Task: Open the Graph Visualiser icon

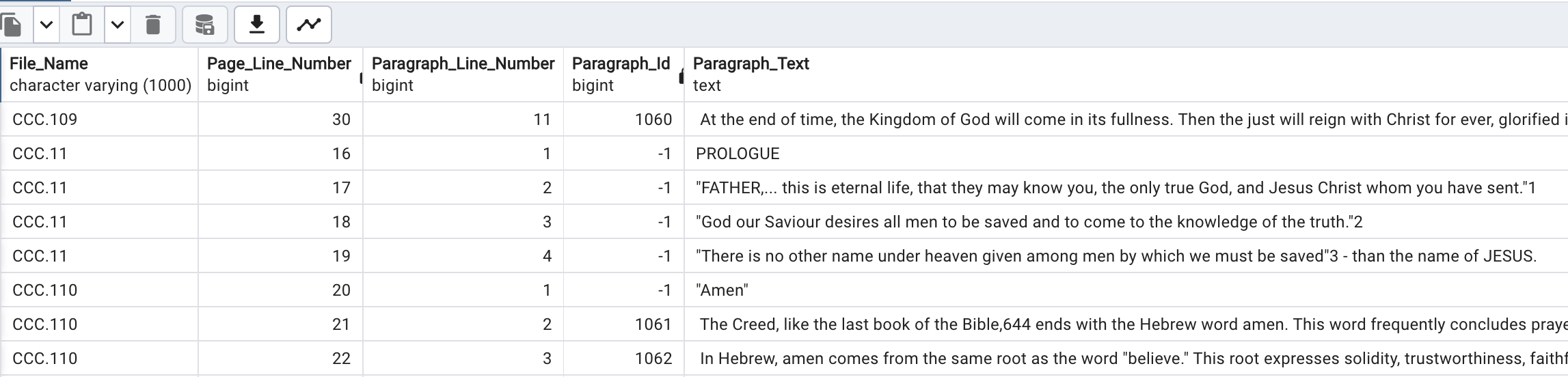Action: pyautogui.click(x=309, y=25)
